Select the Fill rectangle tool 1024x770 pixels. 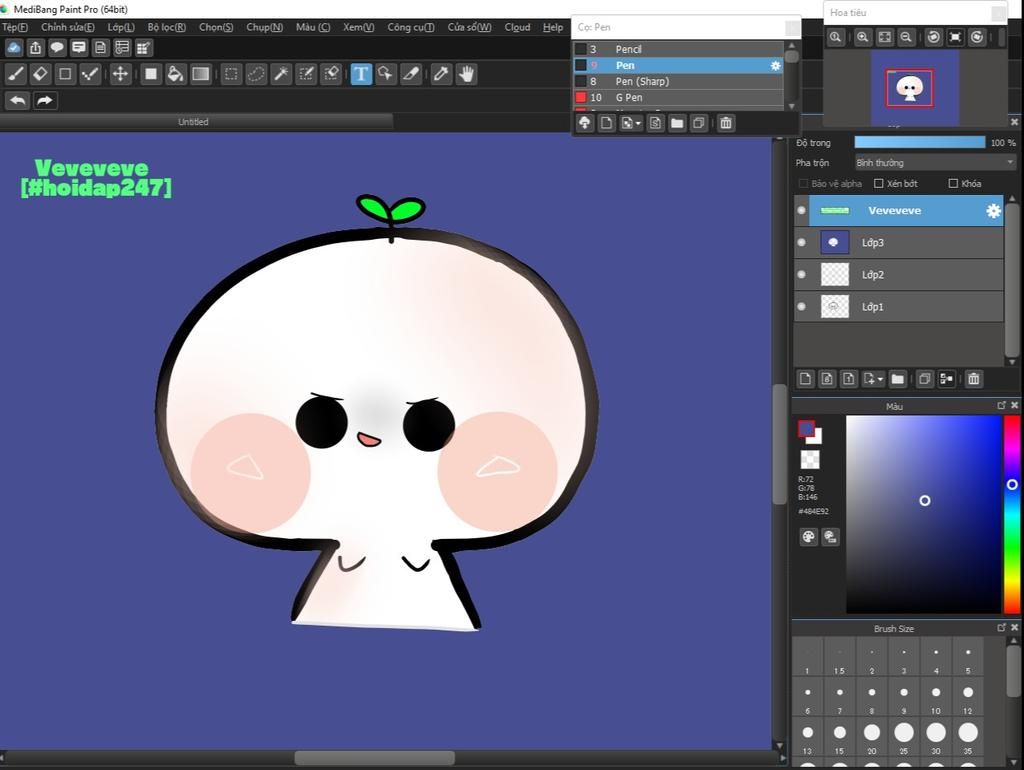(150, 74)
